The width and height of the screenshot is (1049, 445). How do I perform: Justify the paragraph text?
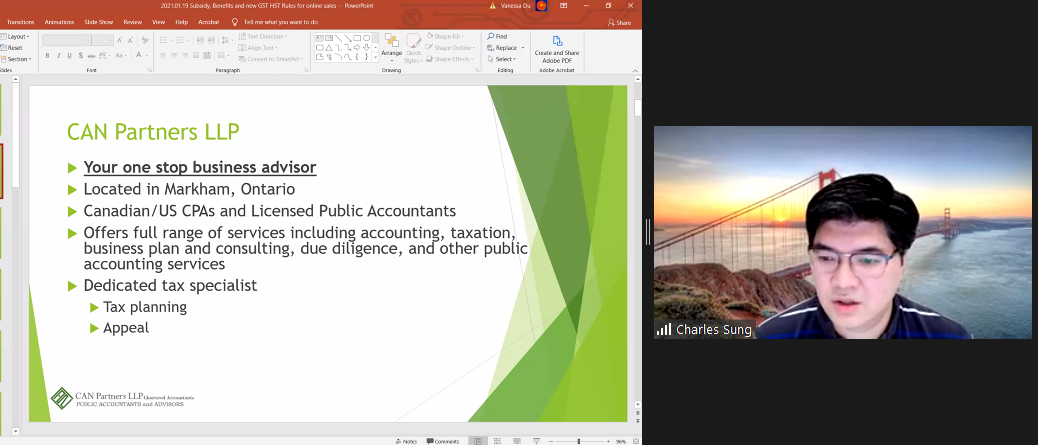[196, 56]
